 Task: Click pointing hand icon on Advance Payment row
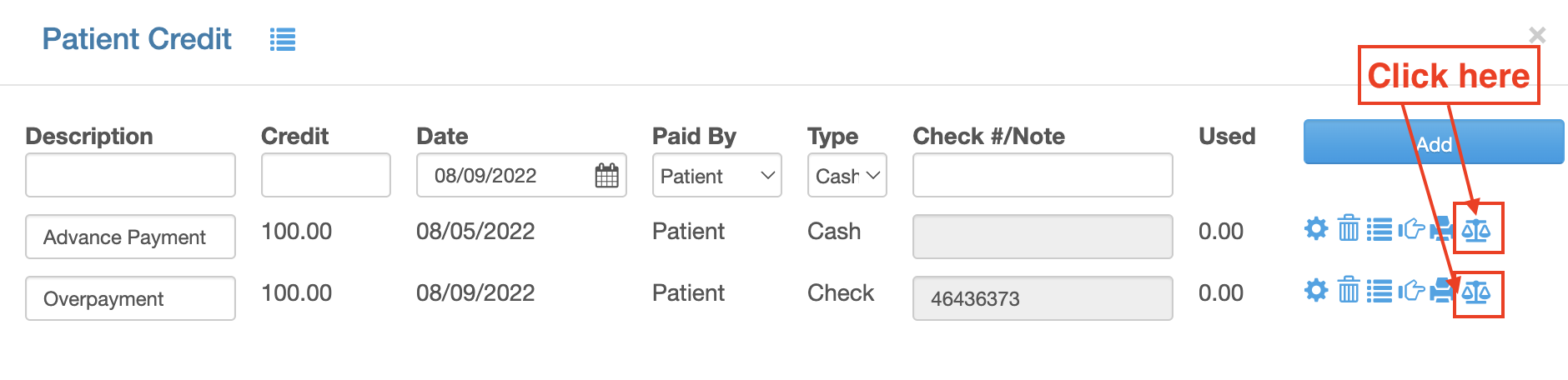[x=1411, y=228]
